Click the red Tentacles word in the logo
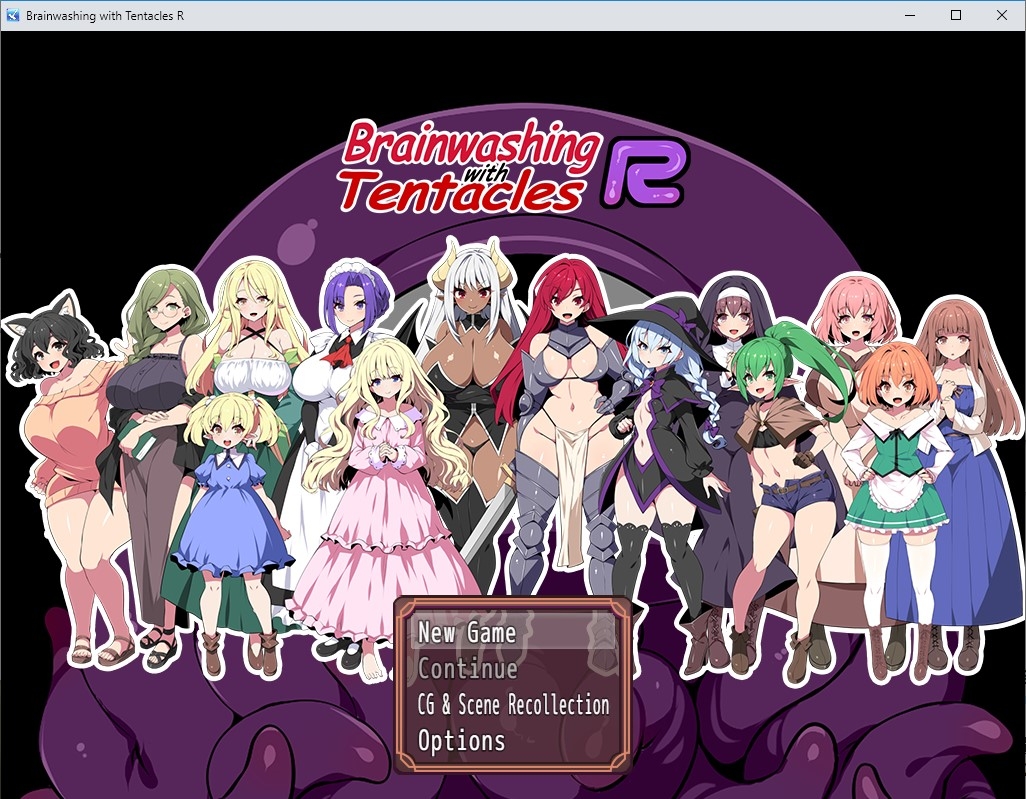 pos(460,192)
